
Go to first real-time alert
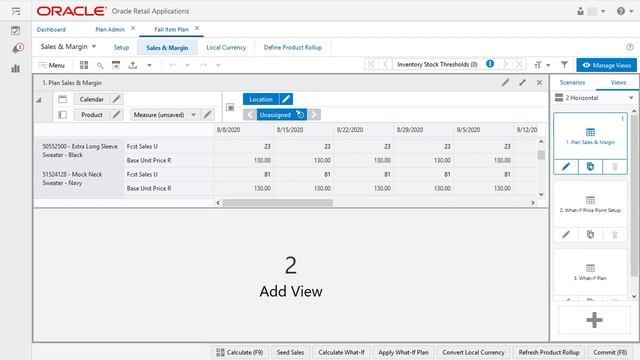pyautogui.click(x=371, y=64)
